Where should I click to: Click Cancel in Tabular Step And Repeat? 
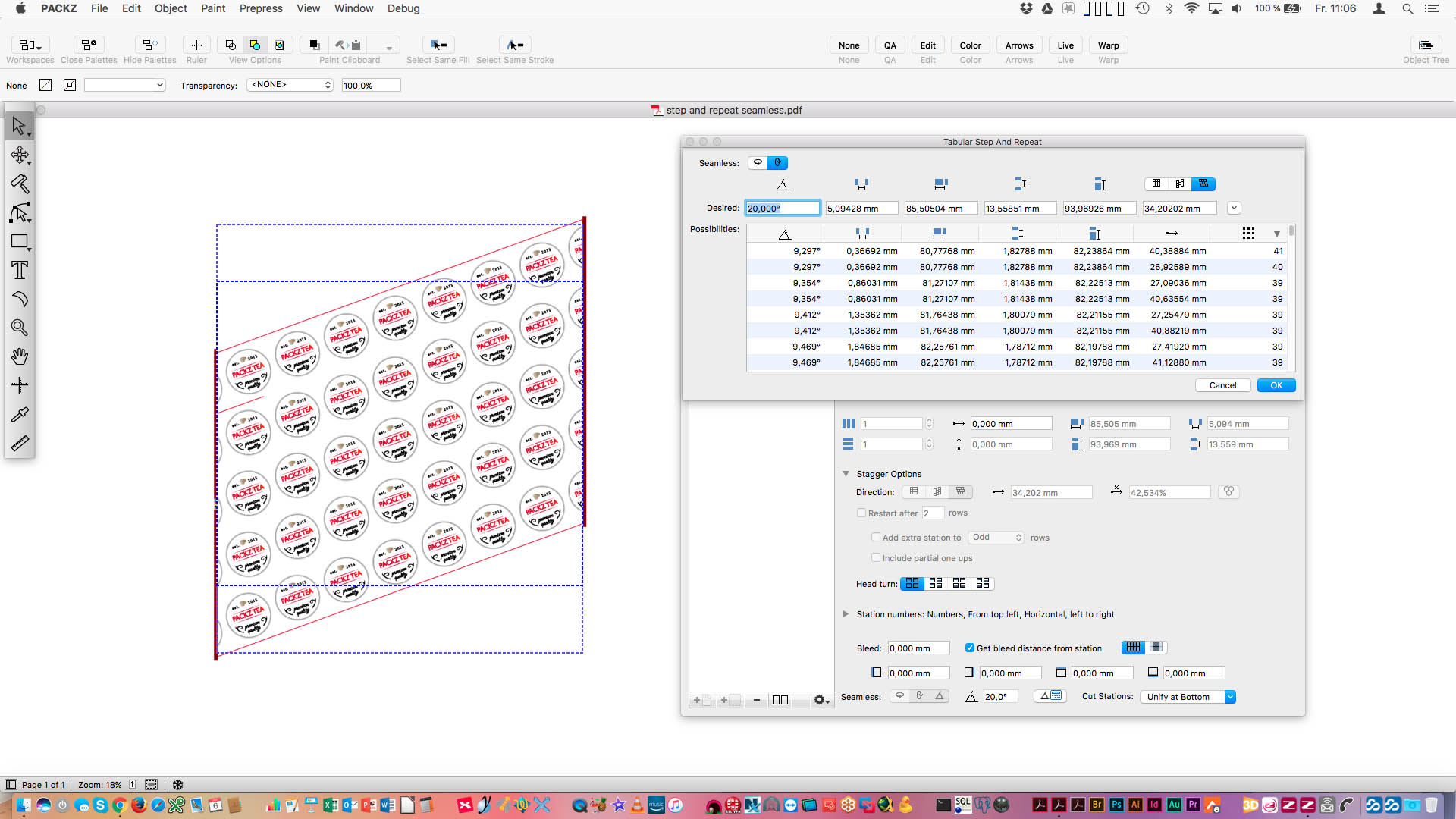1222,385
